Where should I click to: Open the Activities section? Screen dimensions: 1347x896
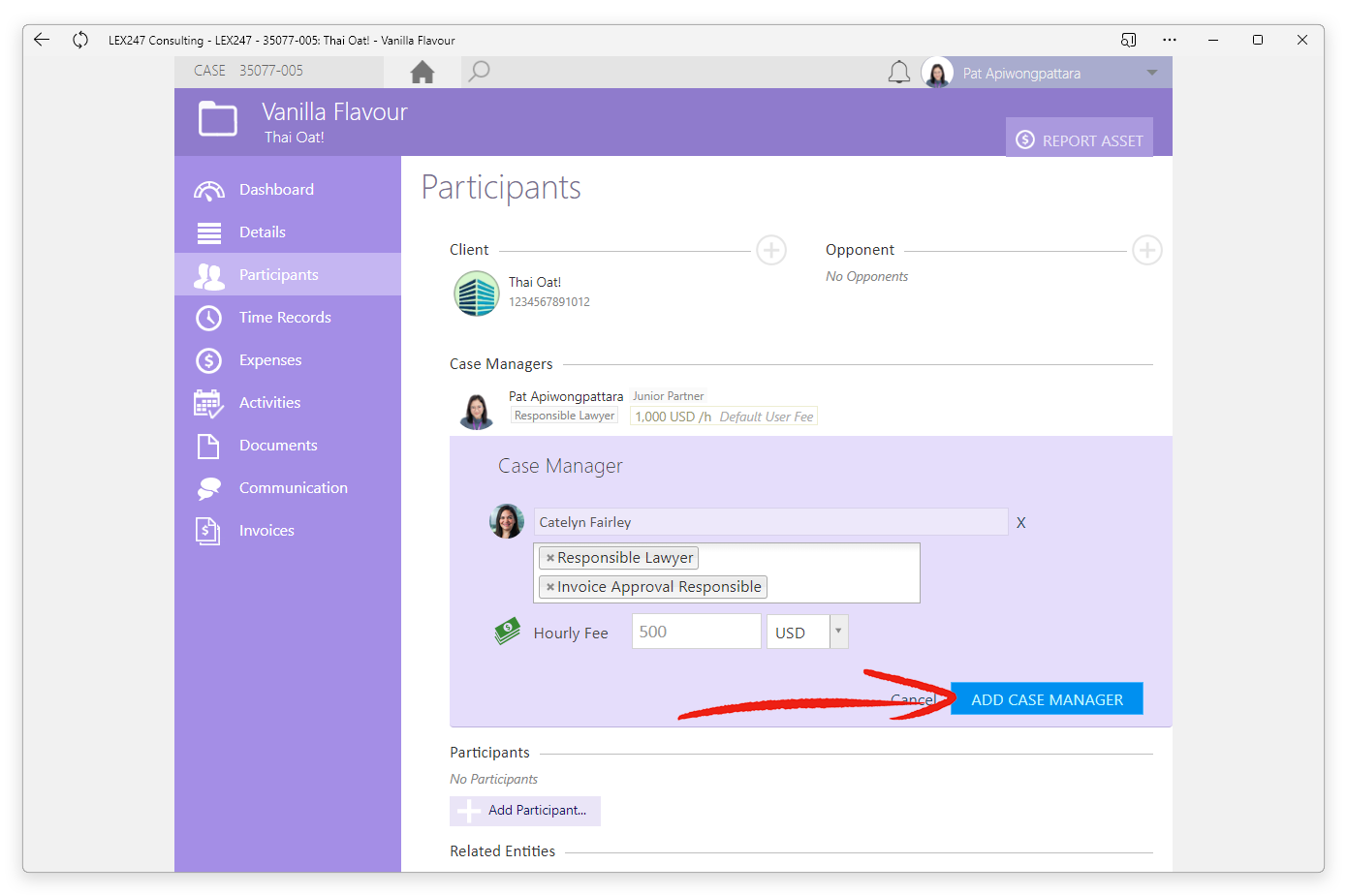tap(288, 402)
